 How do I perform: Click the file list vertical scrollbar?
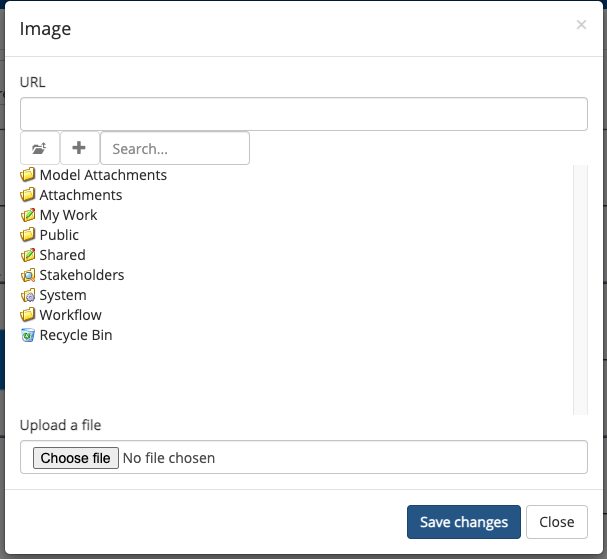pyautogui.click(x=580, y=290)
